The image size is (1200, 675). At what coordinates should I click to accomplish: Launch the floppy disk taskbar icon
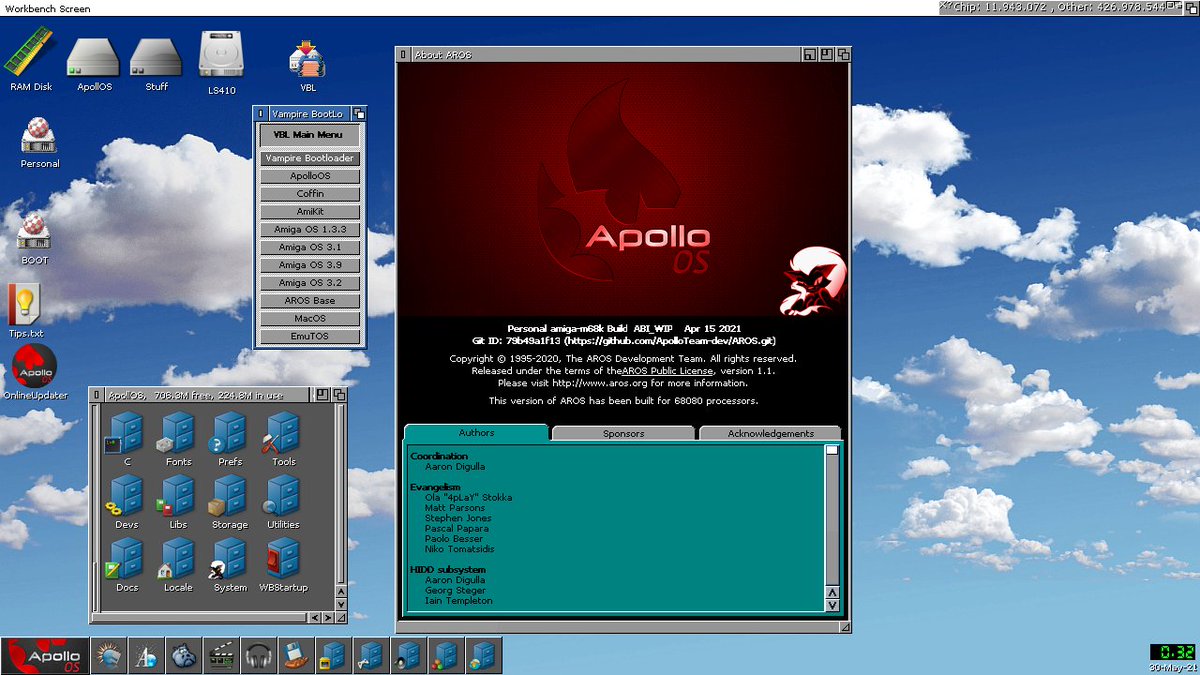(295, 656)
